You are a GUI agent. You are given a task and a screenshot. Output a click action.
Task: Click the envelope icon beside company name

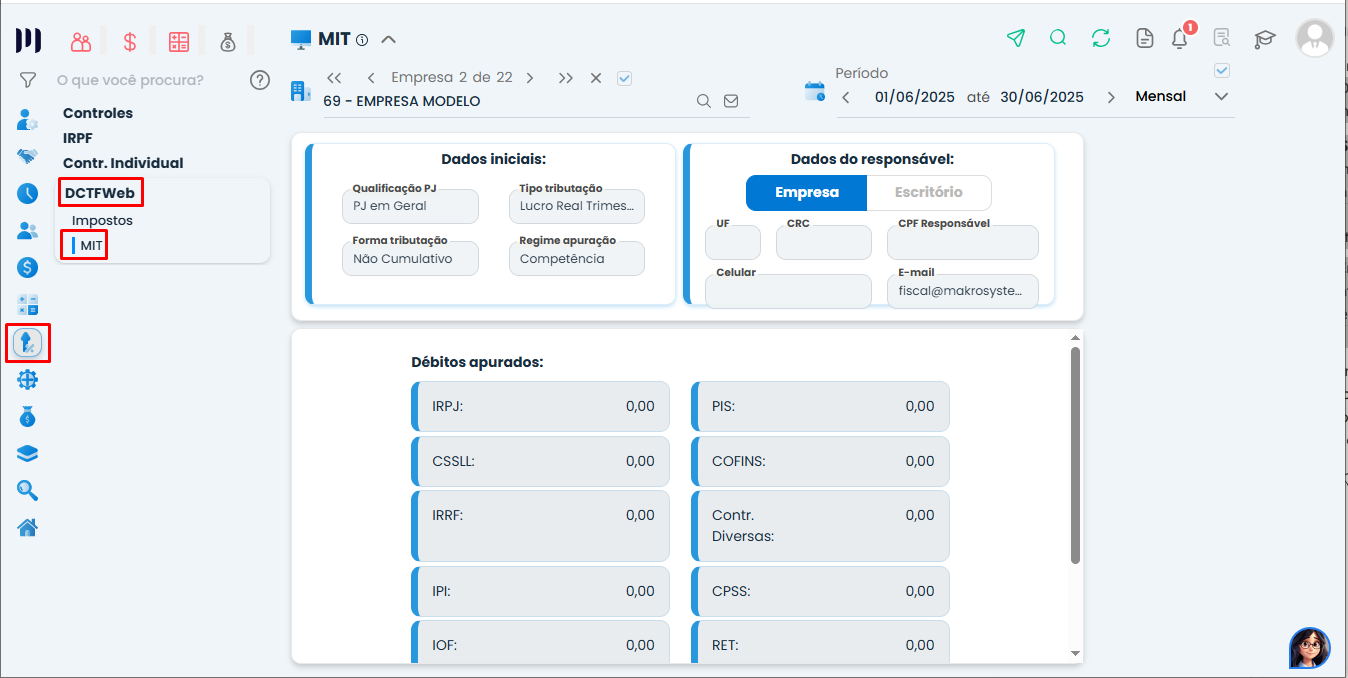[731, 101]
